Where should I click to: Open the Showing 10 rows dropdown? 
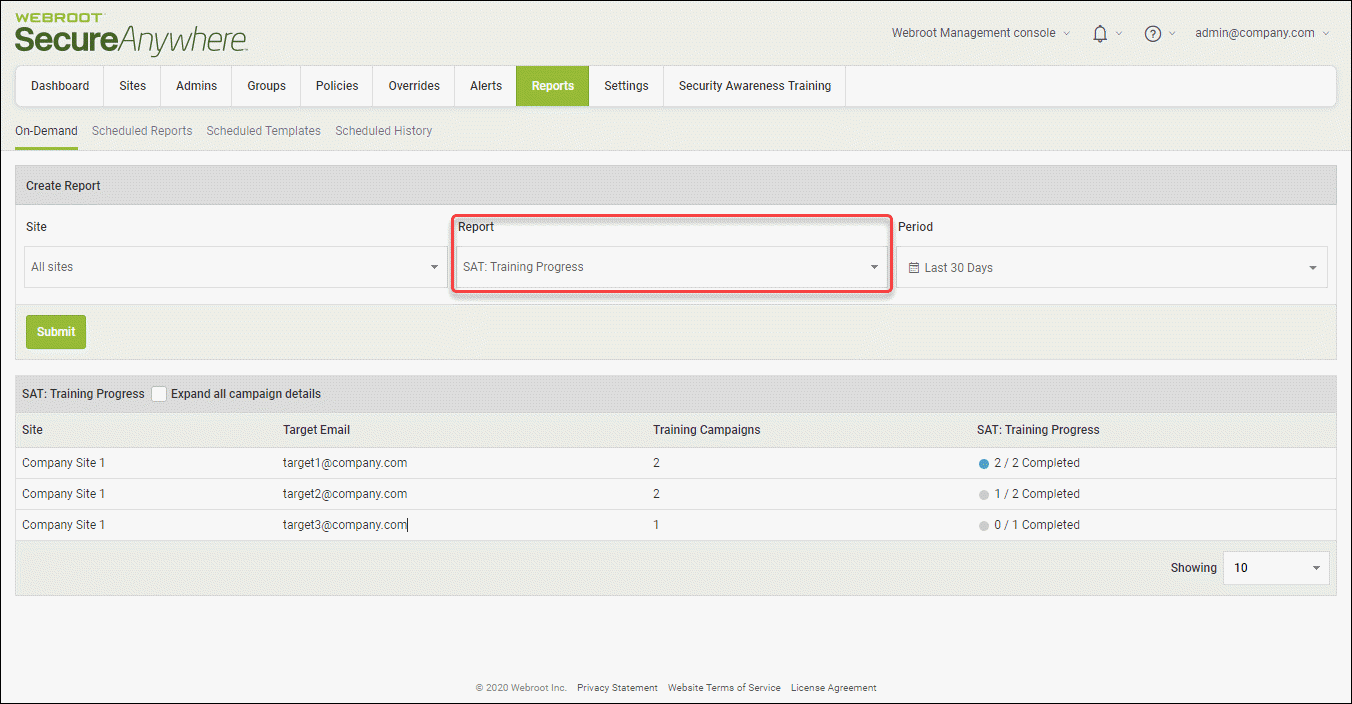[1276, 568]
